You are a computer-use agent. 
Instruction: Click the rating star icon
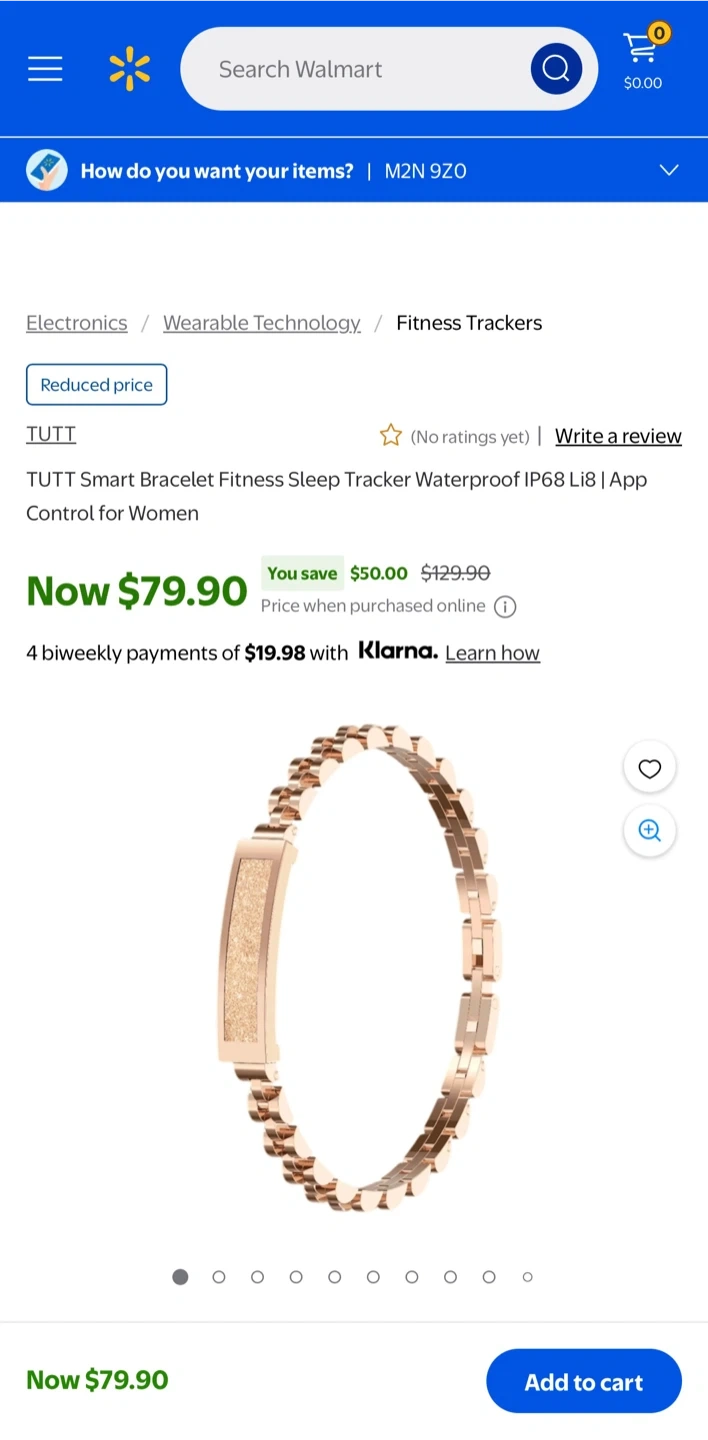pos(390,436)
